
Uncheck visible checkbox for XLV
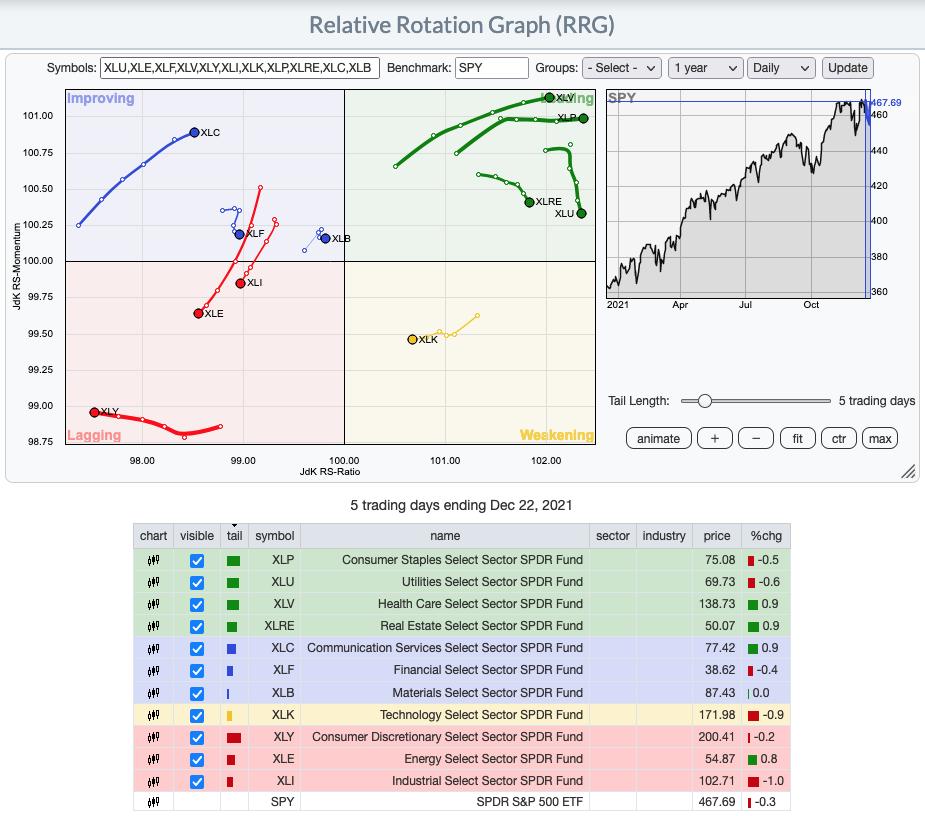click(x=197, y=605)
